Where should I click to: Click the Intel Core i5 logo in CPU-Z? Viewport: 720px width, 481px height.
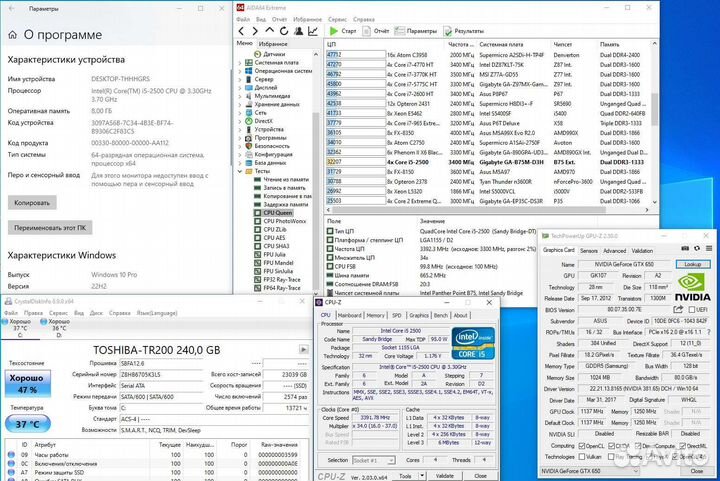(473, 343)
